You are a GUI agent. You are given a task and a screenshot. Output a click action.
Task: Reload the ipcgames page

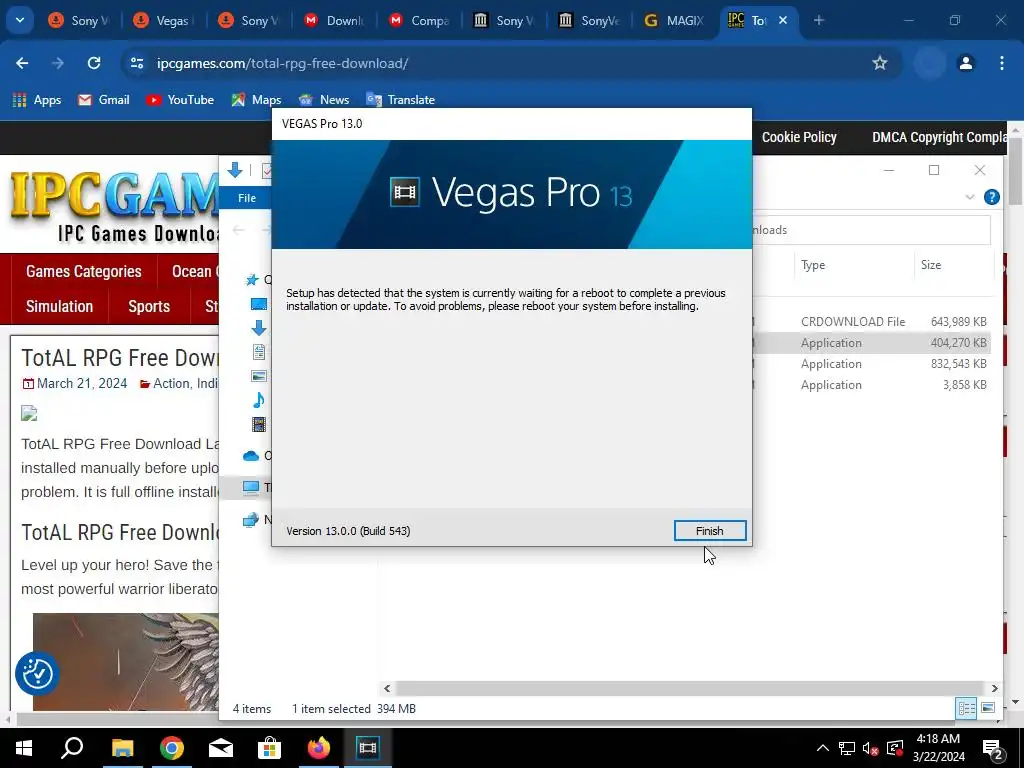tap(94, 63)
